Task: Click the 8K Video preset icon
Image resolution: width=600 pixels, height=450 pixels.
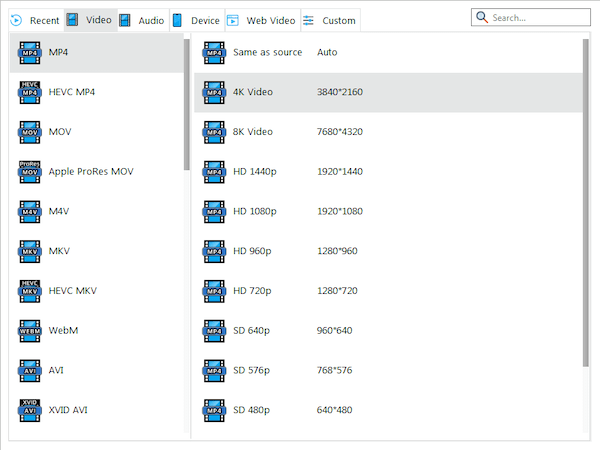Action: (215, 132)
